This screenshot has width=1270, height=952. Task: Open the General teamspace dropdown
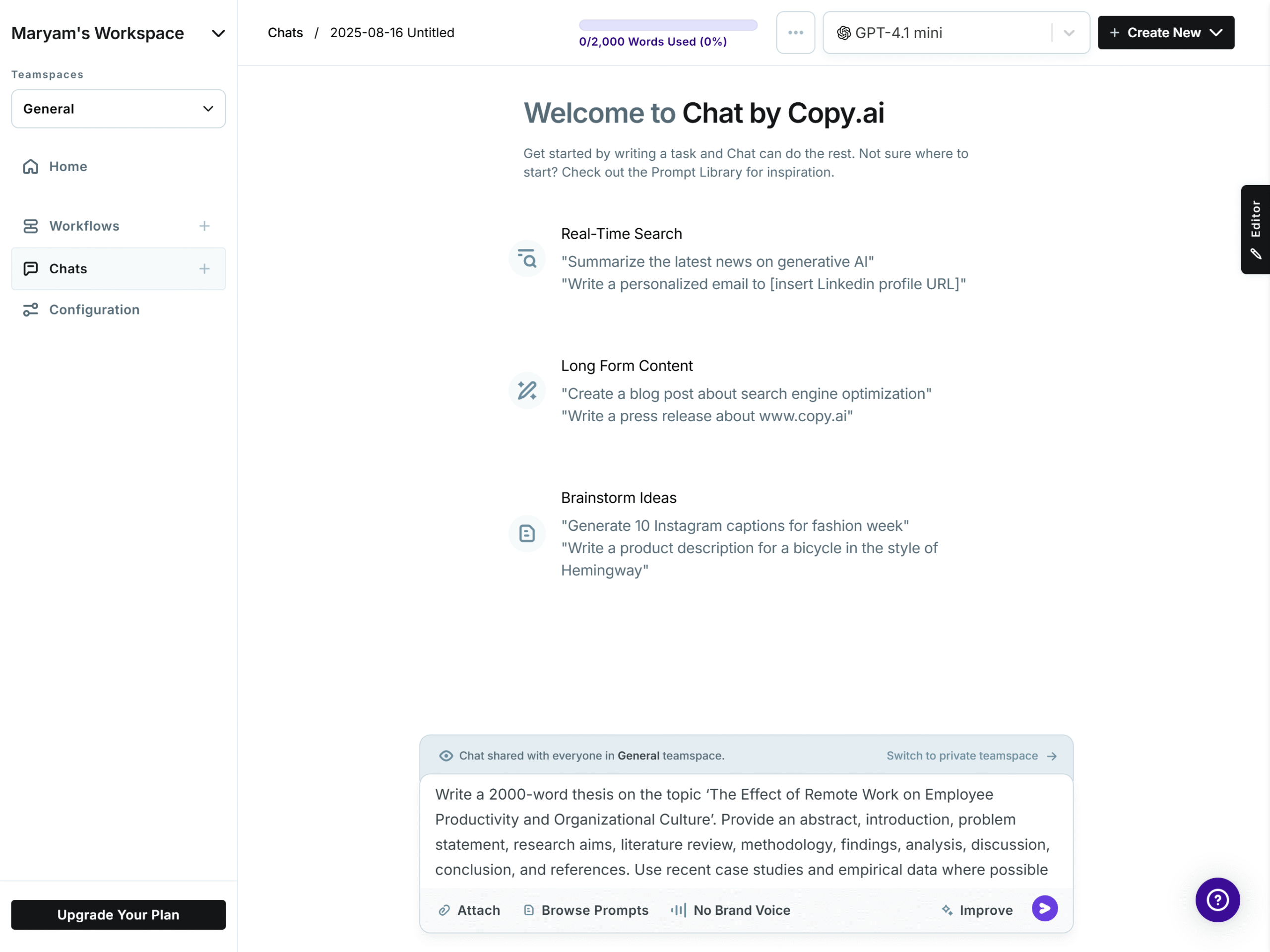coord(118,109)
